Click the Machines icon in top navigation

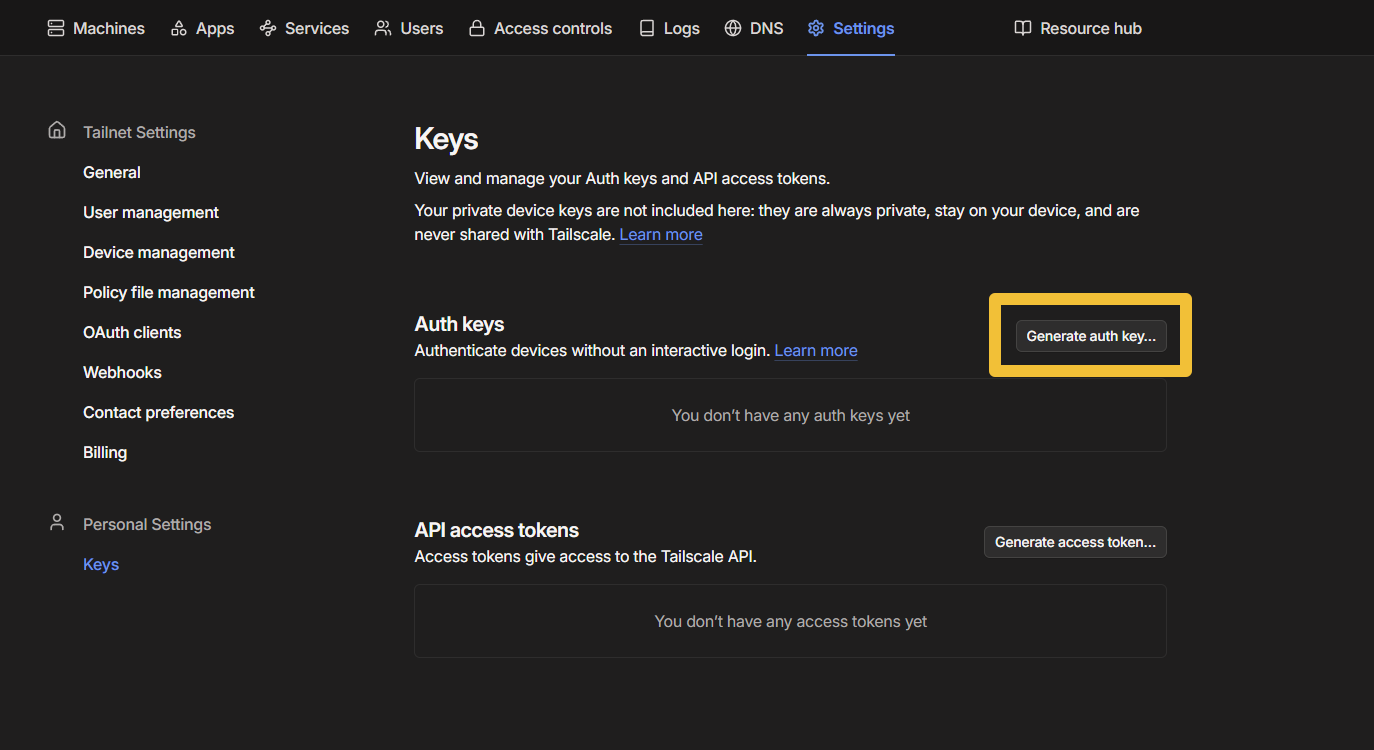click(56, 28)
